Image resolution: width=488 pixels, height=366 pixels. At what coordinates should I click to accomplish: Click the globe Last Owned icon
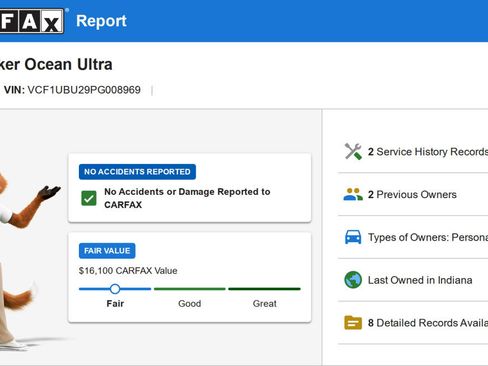pos(353,280)
